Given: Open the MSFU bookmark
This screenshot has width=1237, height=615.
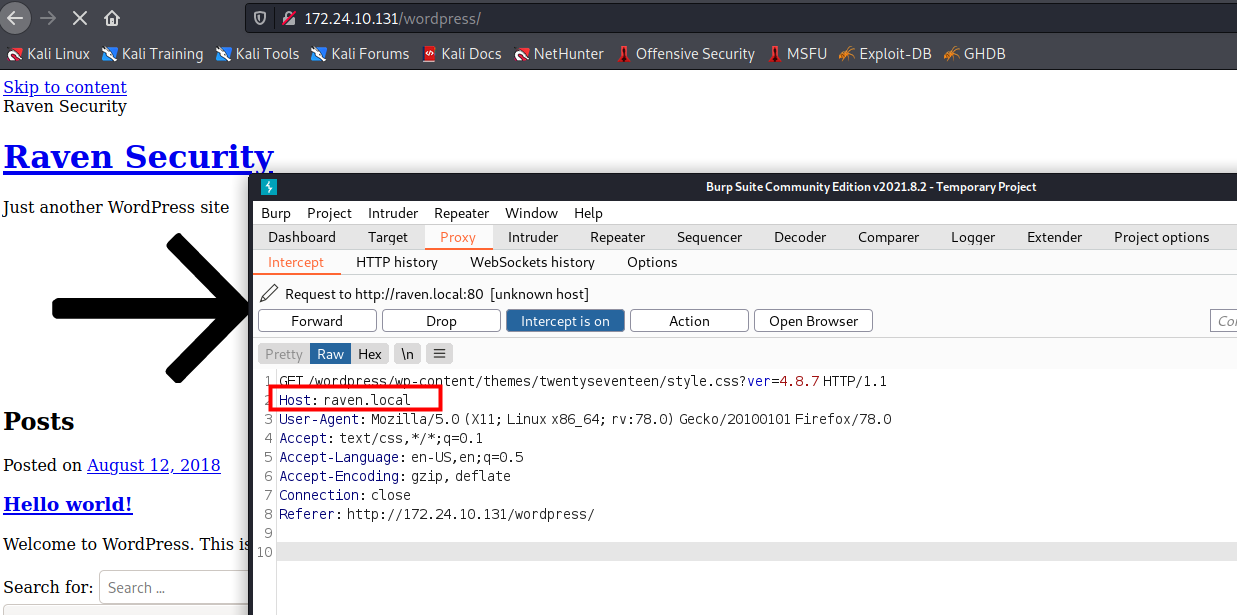Looking at the screenshot, I should pos(797,54).
